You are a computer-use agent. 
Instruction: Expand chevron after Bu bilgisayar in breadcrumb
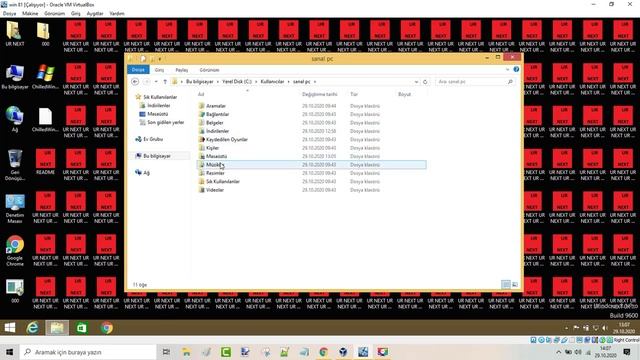(218, 82)
